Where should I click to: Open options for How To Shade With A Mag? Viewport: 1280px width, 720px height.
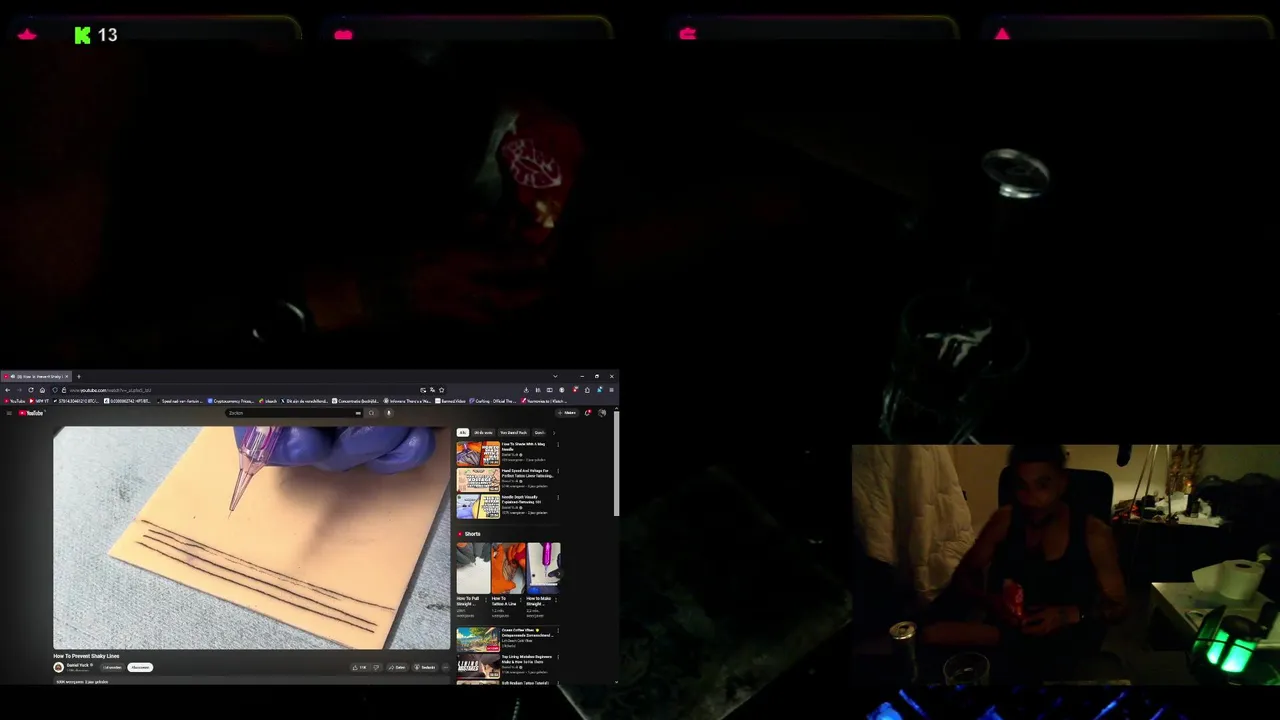click(557, 445)
